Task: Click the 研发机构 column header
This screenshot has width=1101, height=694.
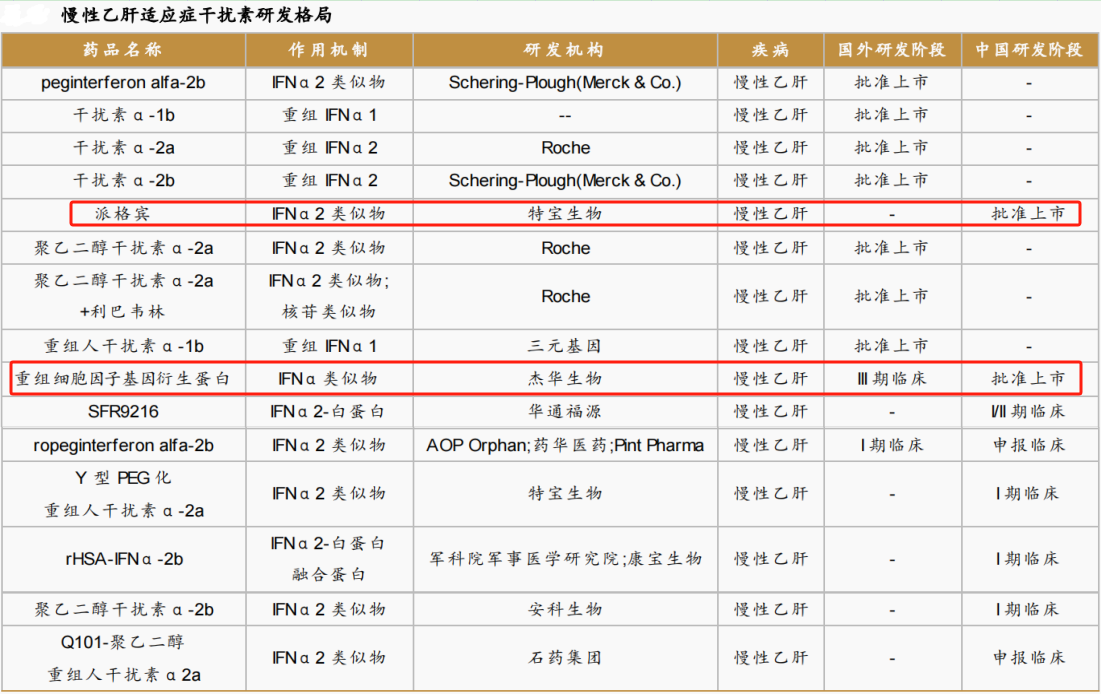Action: click(565, 50)
